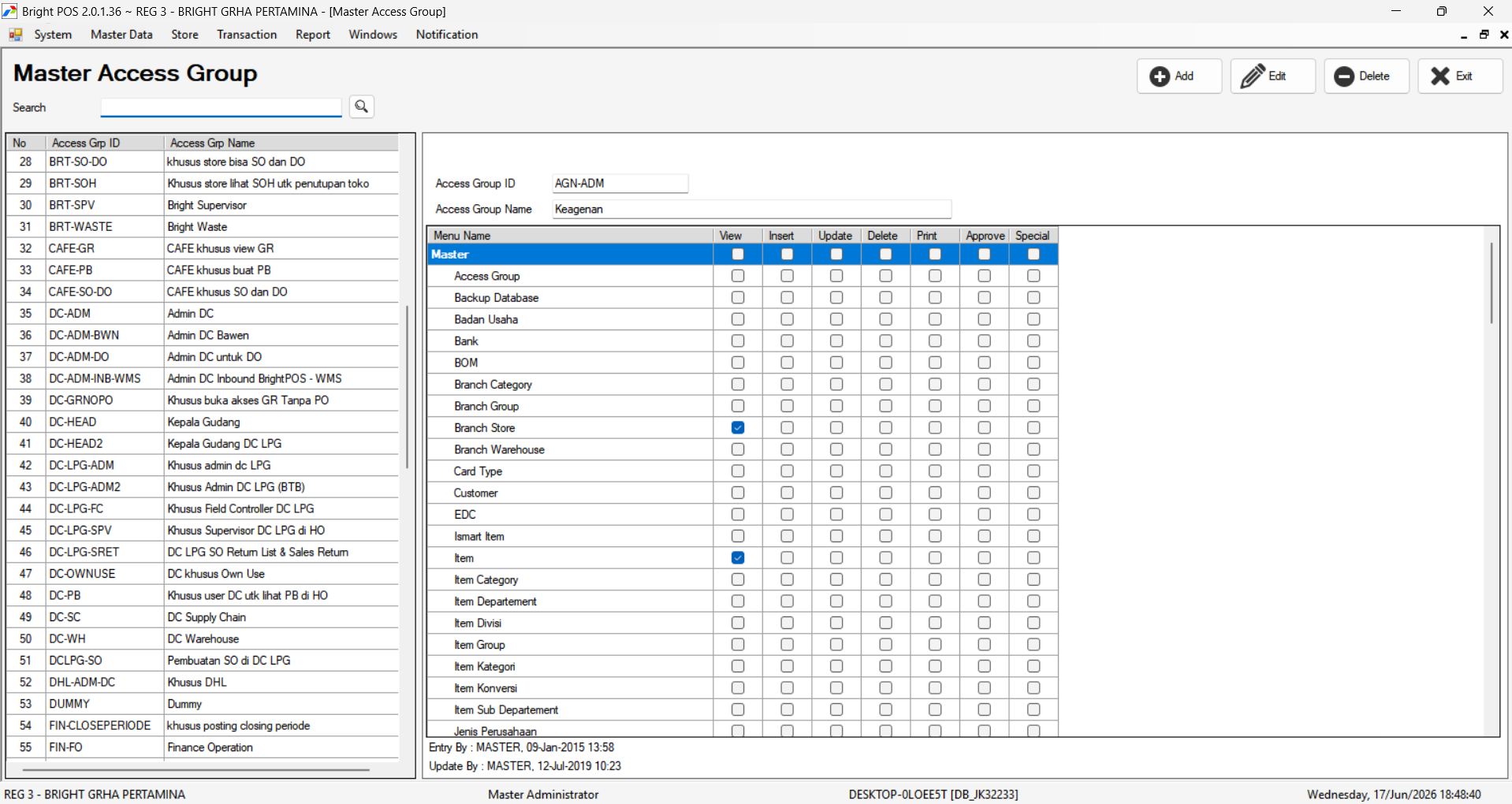This screenshot has height=804, width=1512.
Task: Select the FIN-FO Finance Operation row
Action: [203, 747]
